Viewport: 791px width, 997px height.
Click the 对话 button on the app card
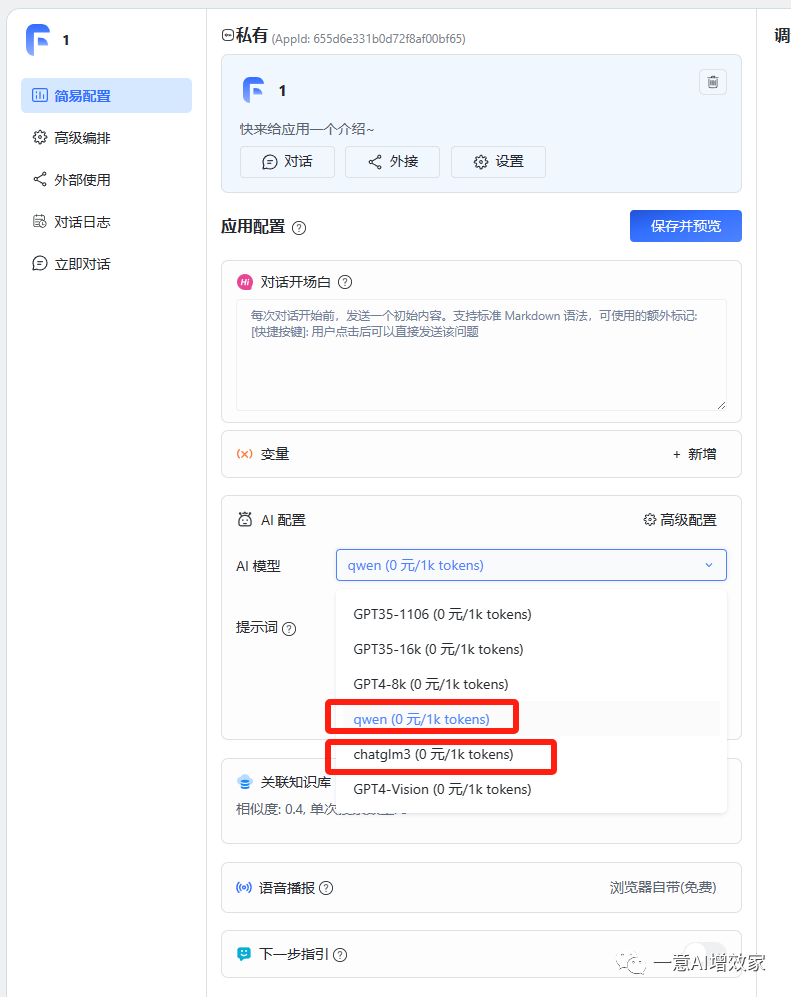point(287,162)
